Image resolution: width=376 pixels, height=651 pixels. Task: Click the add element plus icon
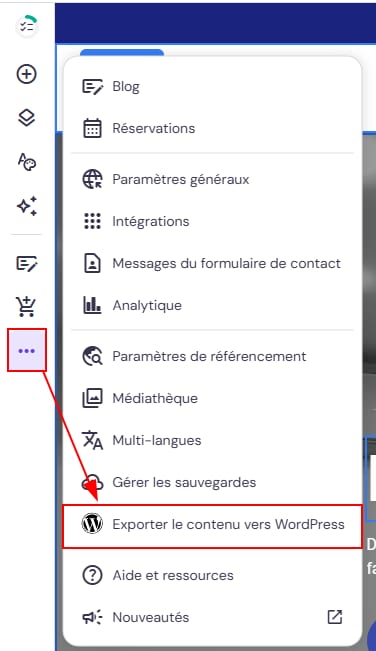point(27,74)
